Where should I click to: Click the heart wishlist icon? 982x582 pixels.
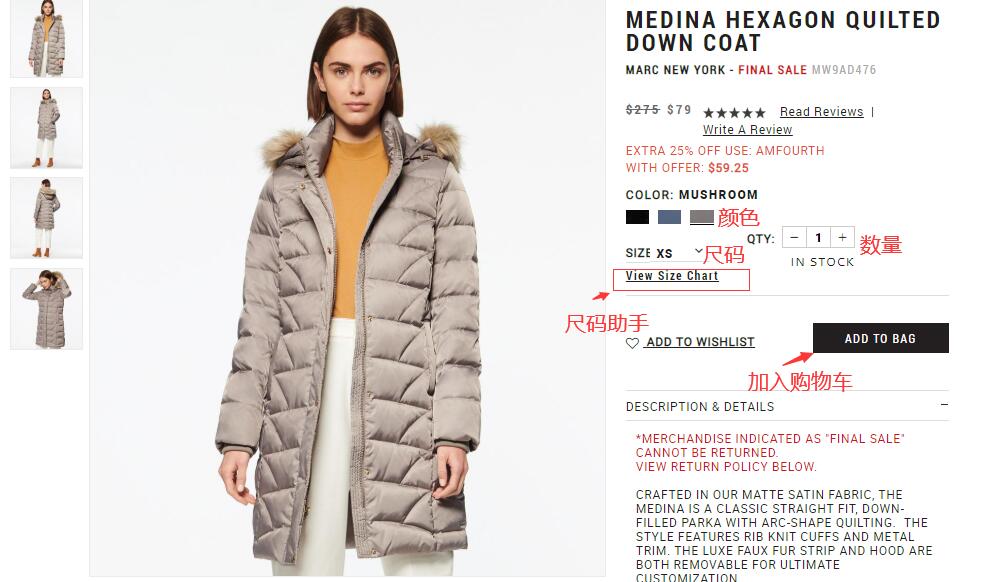632,343
